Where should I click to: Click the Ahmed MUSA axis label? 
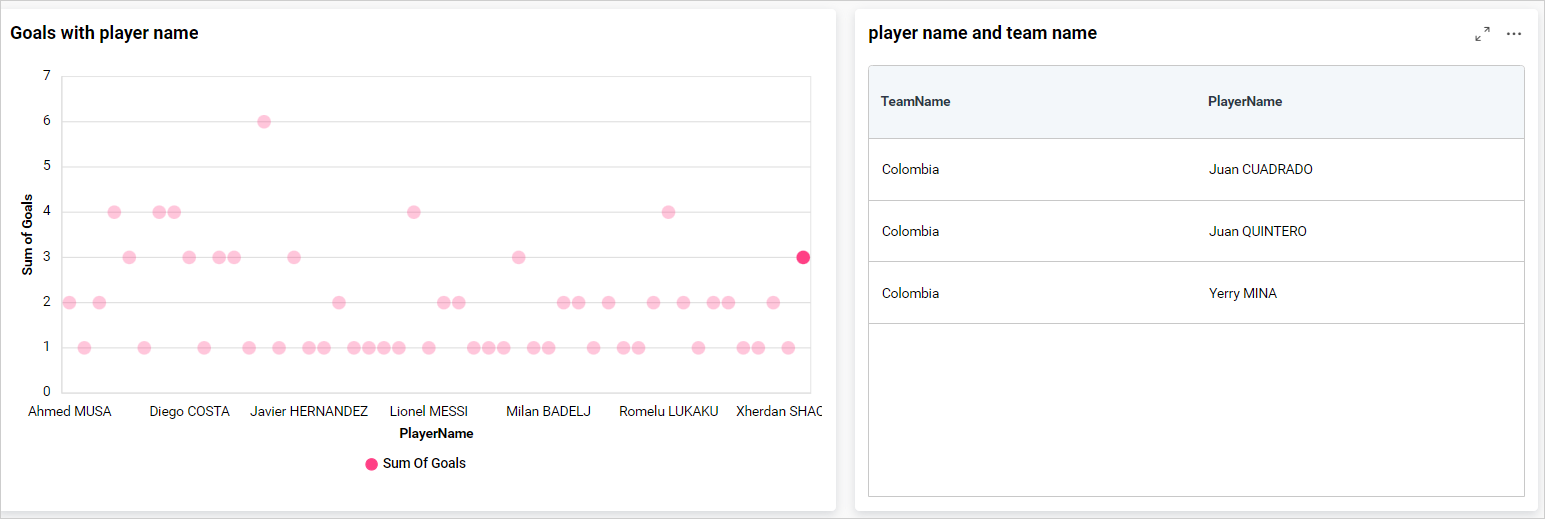pos(70,412)
